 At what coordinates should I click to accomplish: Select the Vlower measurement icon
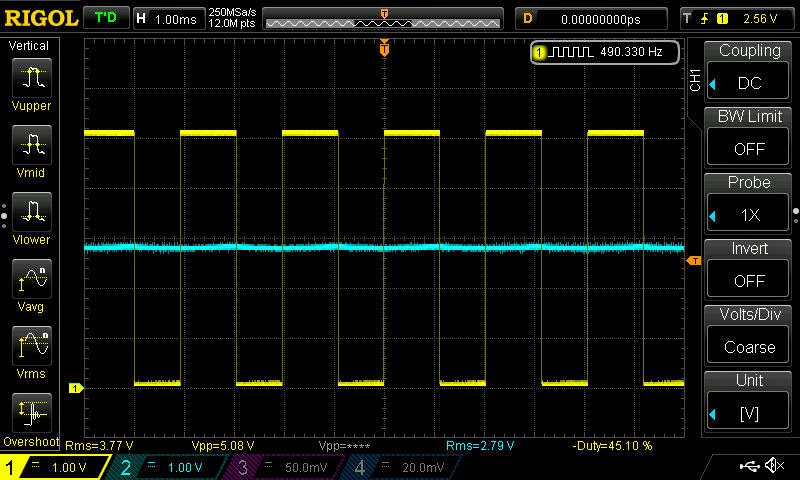tap(32, 212)
